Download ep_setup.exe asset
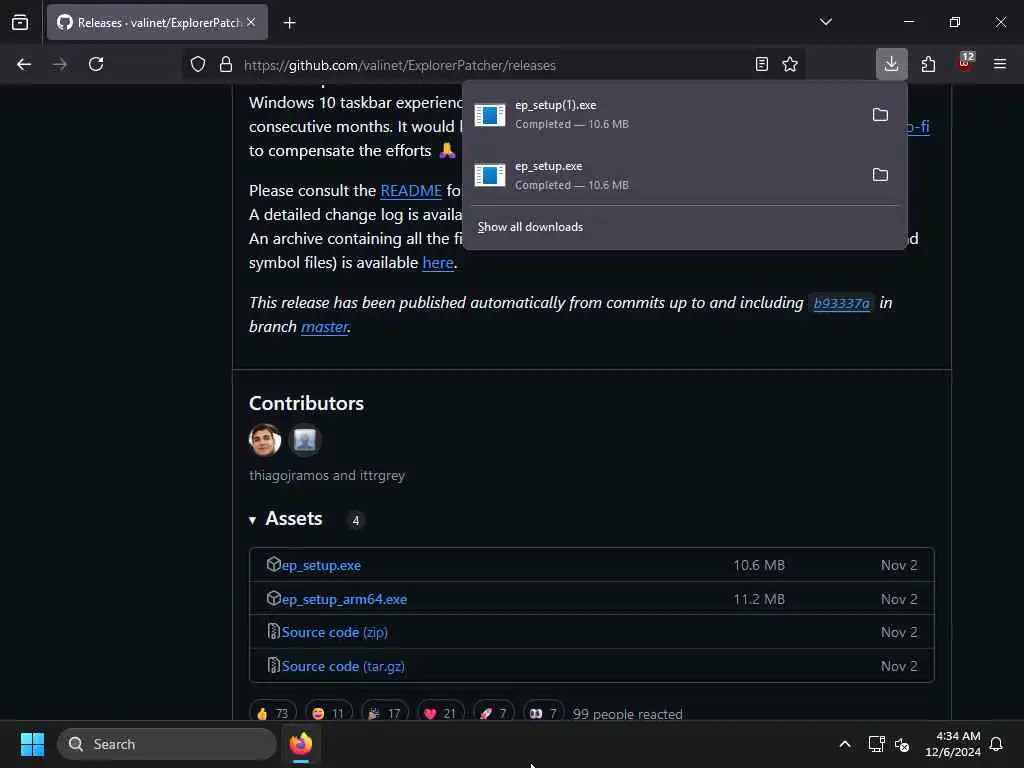Screen dimensions: 1024x768 click(x=321, y=566)
